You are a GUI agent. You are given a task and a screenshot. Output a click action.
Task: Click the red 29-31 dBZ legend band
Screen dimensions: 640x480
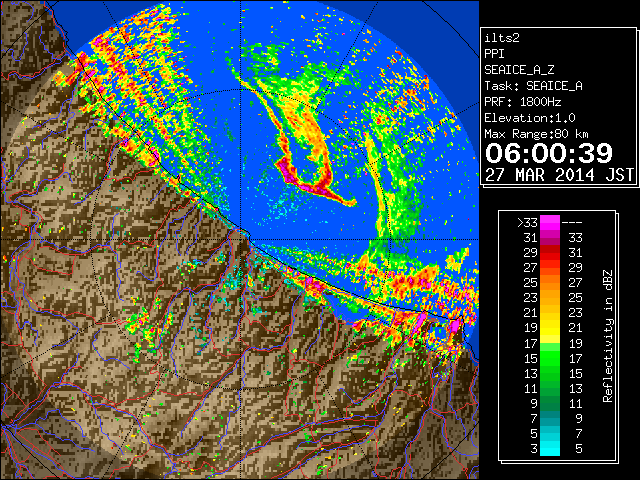point(550,253)
